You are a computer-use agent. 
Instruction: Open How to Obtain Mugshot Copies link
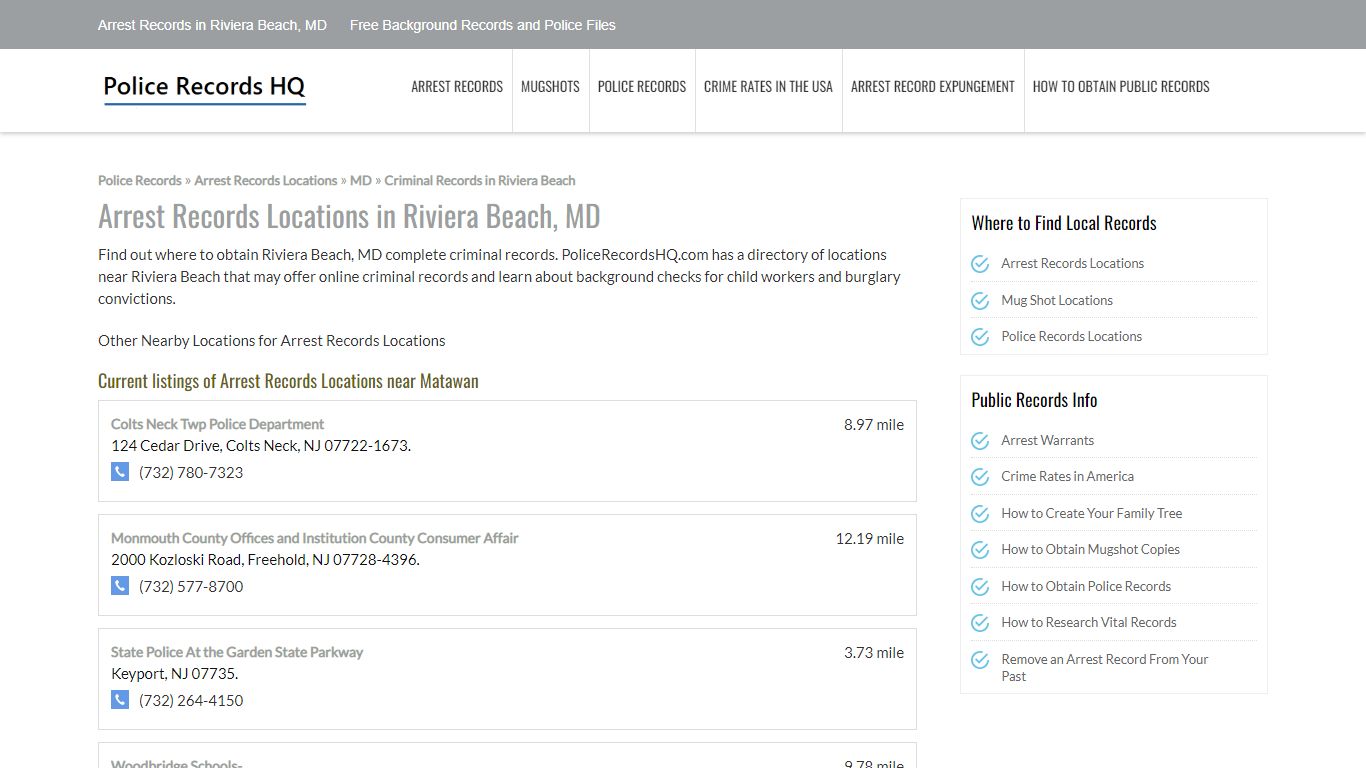coord(1090,549)
